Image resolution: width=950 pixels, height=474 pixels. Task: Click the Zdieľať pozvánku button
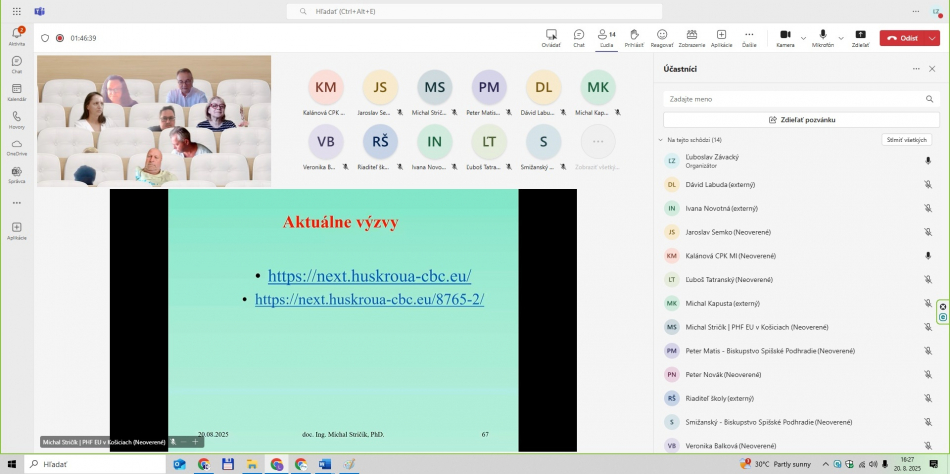(802, 119)
